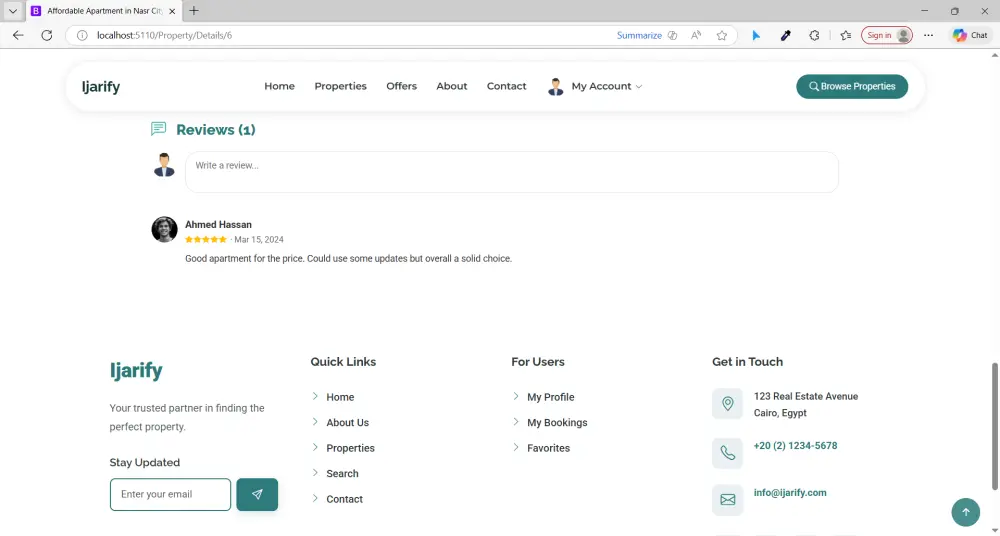The image size is (1000, 536).
Task: Click the envelope email icon
Action: point(728,500)
